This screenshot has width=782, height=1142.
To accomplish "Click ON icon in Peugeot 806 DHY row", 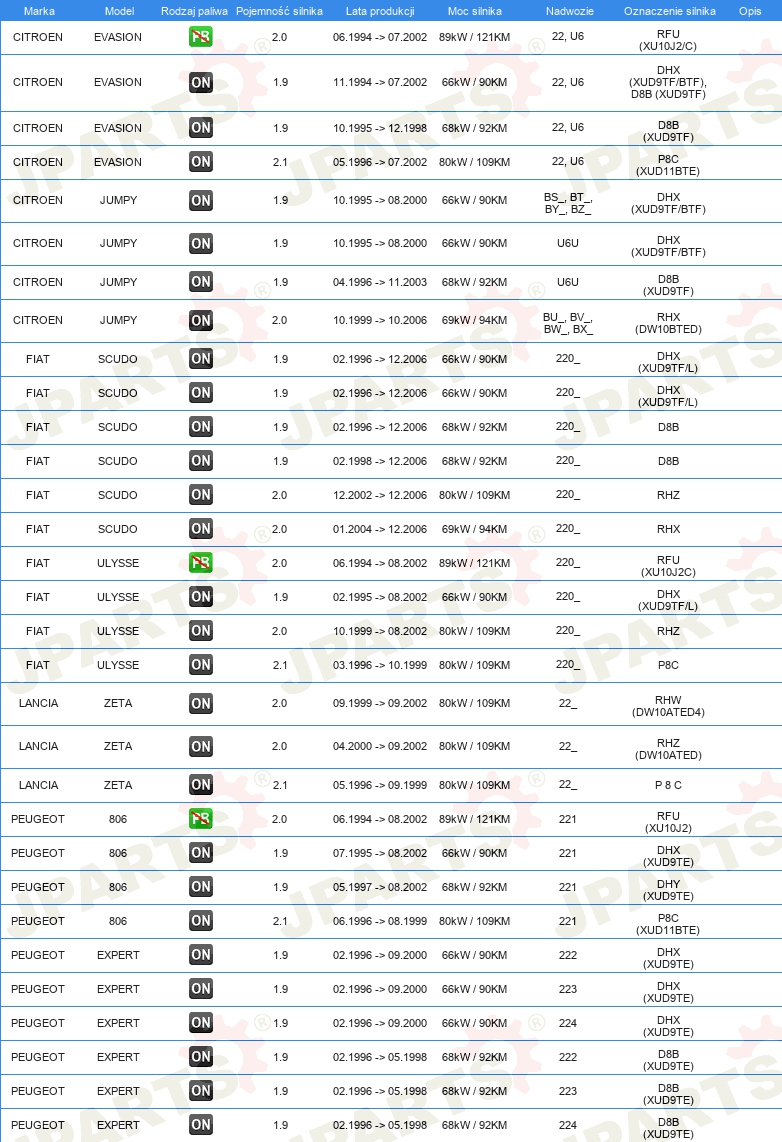I will 200,886.
